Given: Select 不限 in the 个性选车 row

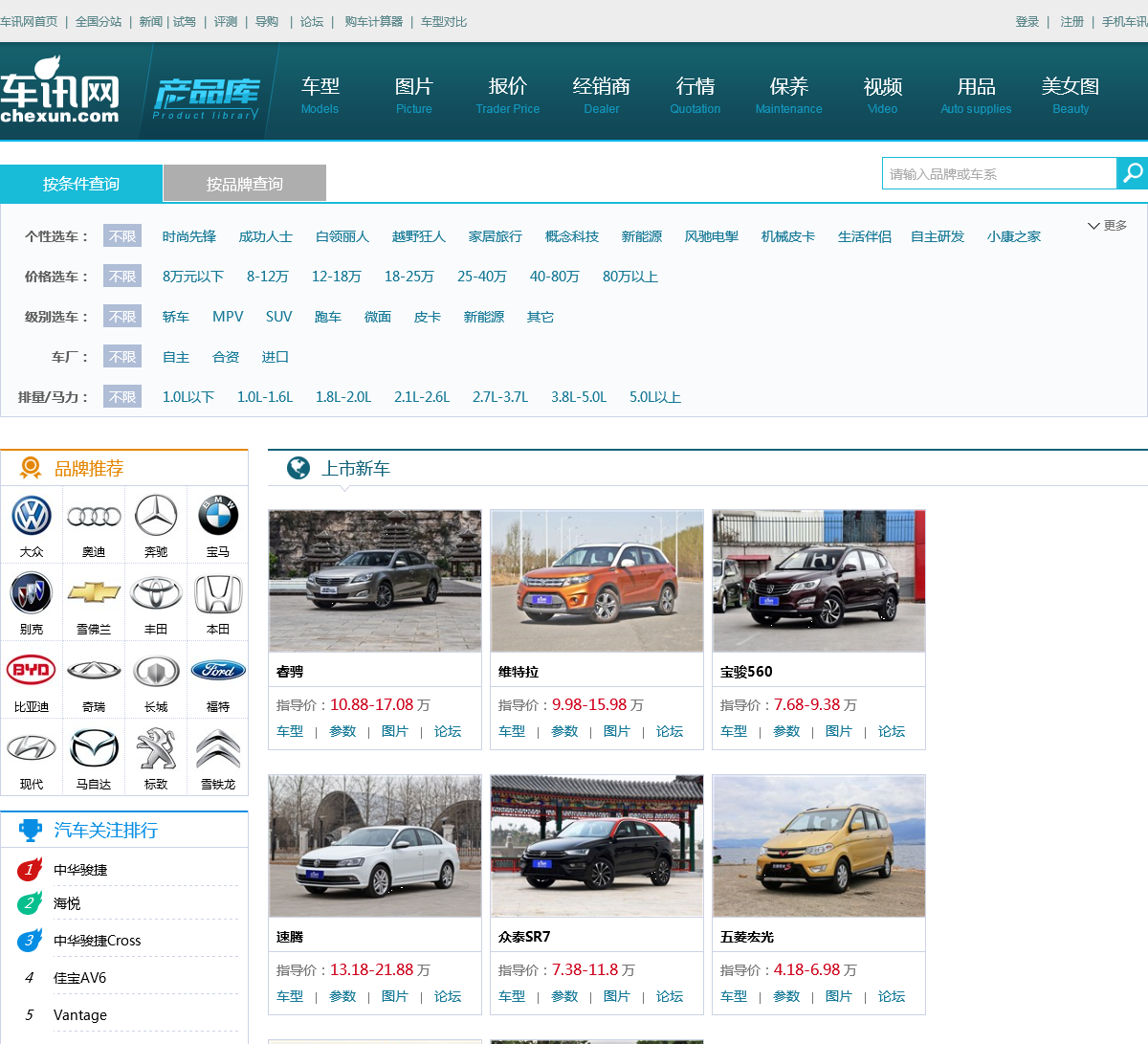Looking at the screenshot, I should (x=122, y=236).
